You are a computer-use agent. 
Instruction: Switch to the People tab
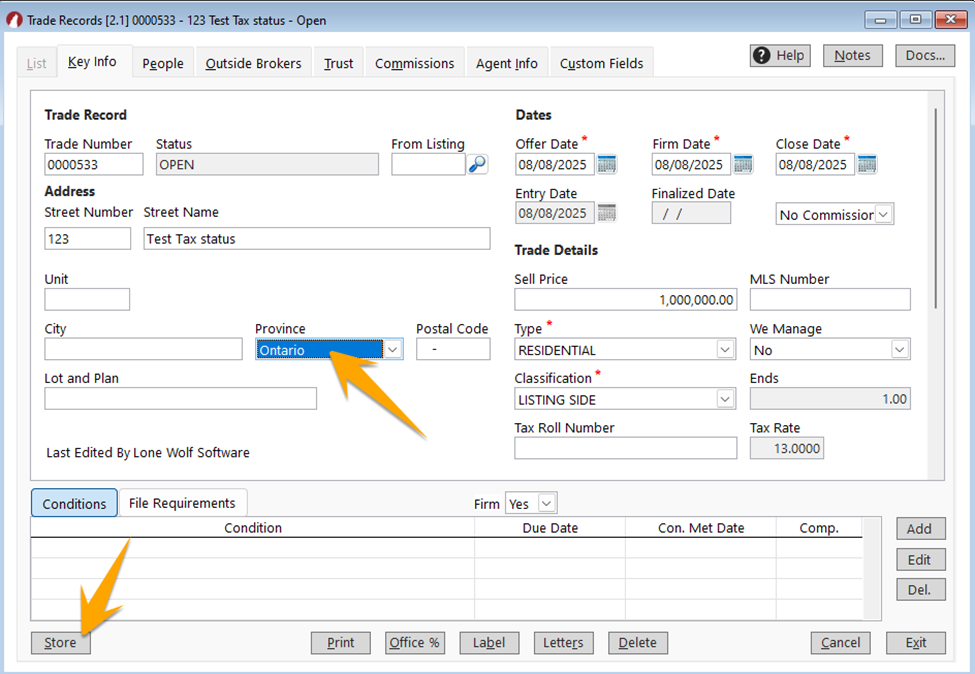click(x=162, y=62)
